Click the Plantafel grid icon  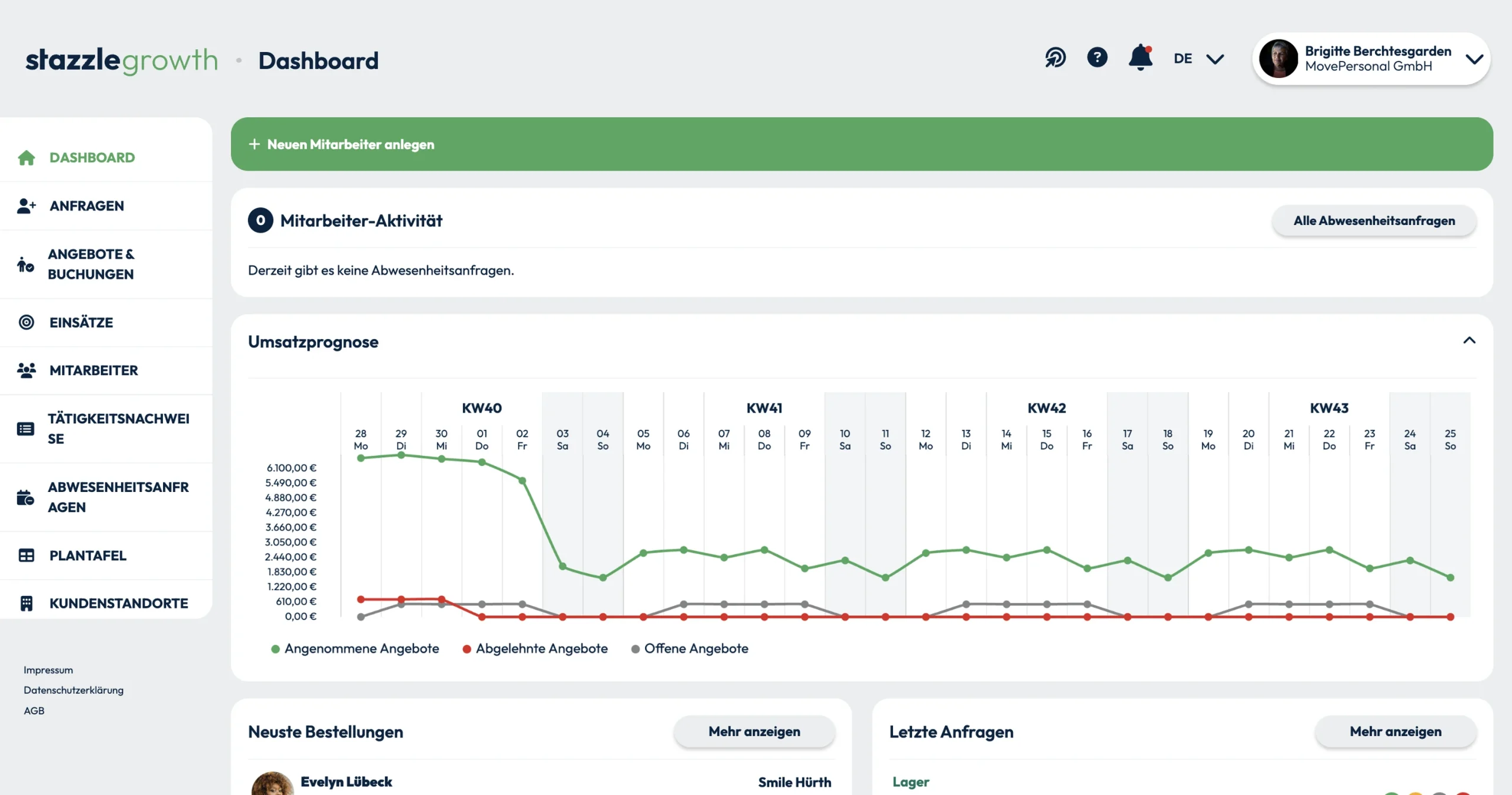pyautogui.click(x=26, y=555)
